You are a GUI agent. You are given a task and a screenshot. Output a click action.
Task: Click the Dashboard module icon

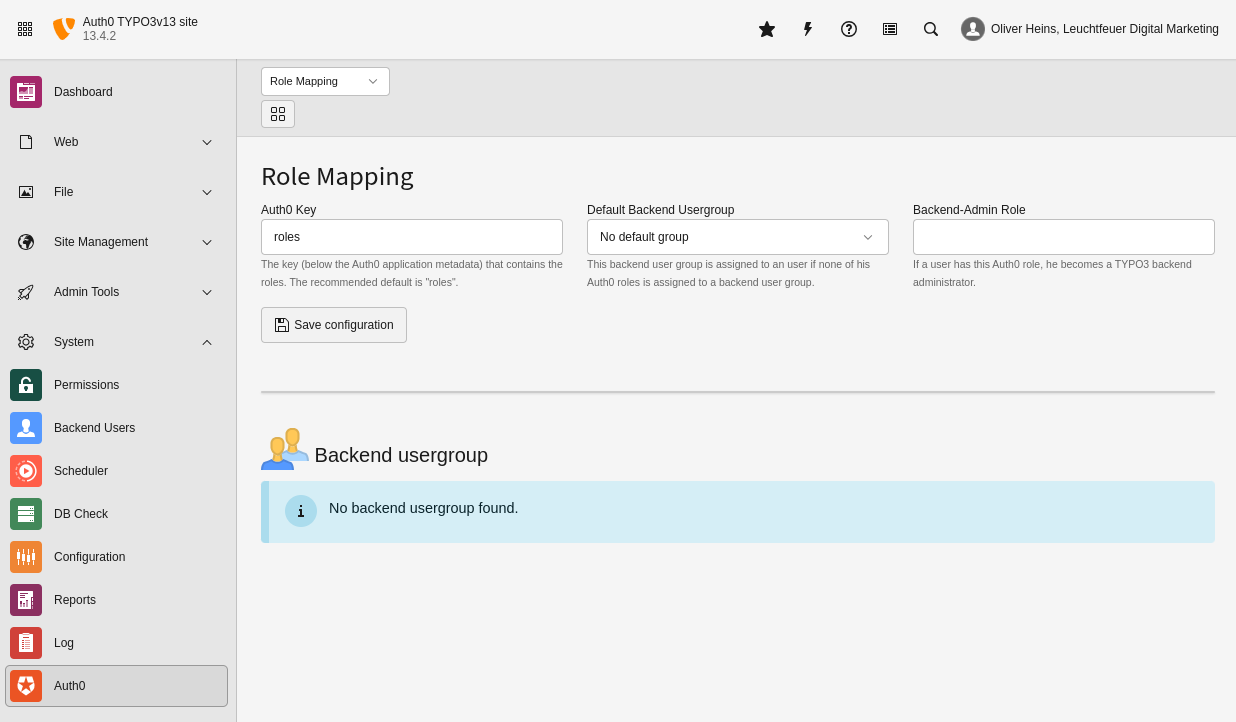[x=26, y=92]
